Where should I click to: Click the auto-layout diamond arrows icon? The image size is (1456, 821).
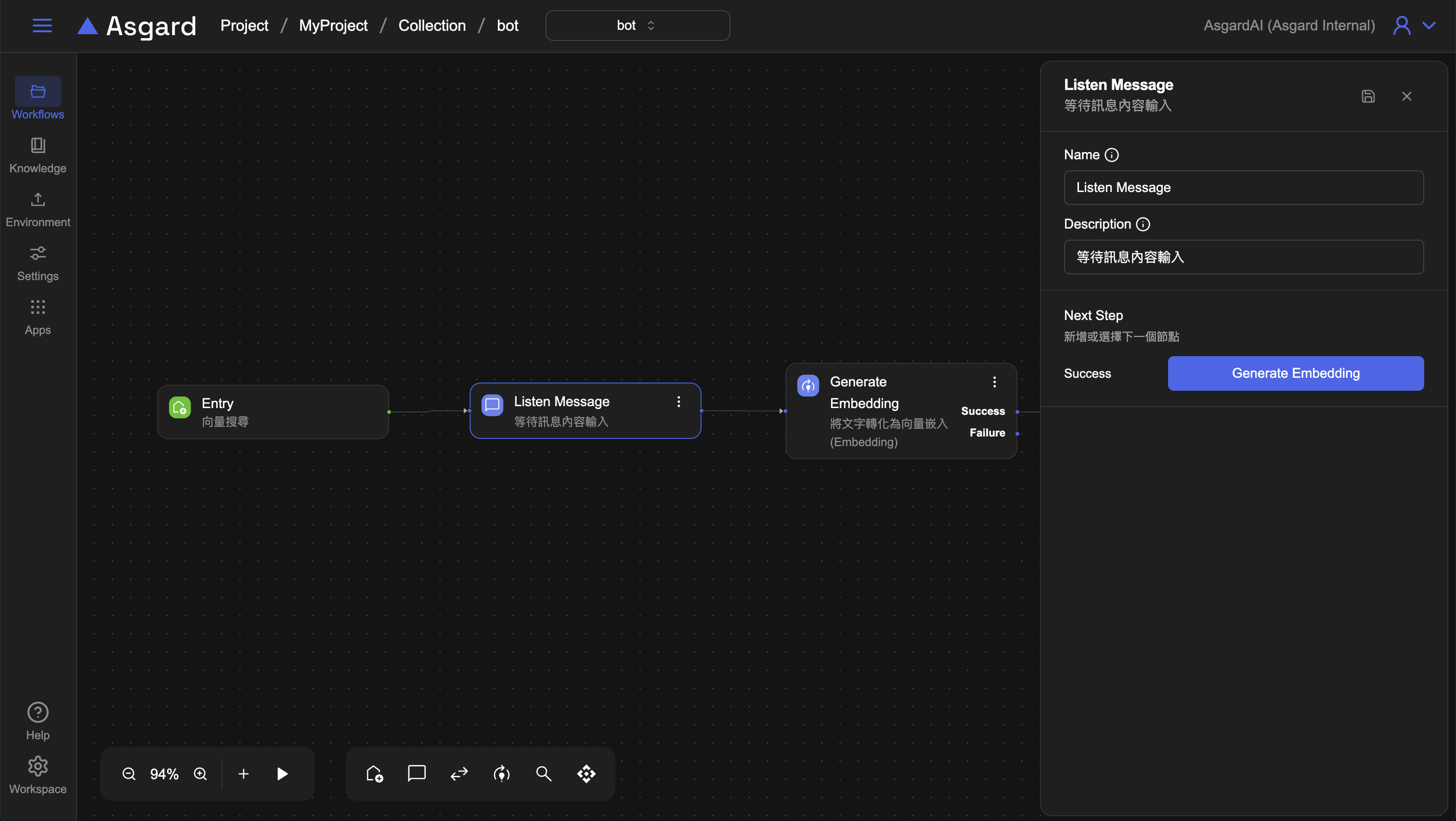[586, 773]
